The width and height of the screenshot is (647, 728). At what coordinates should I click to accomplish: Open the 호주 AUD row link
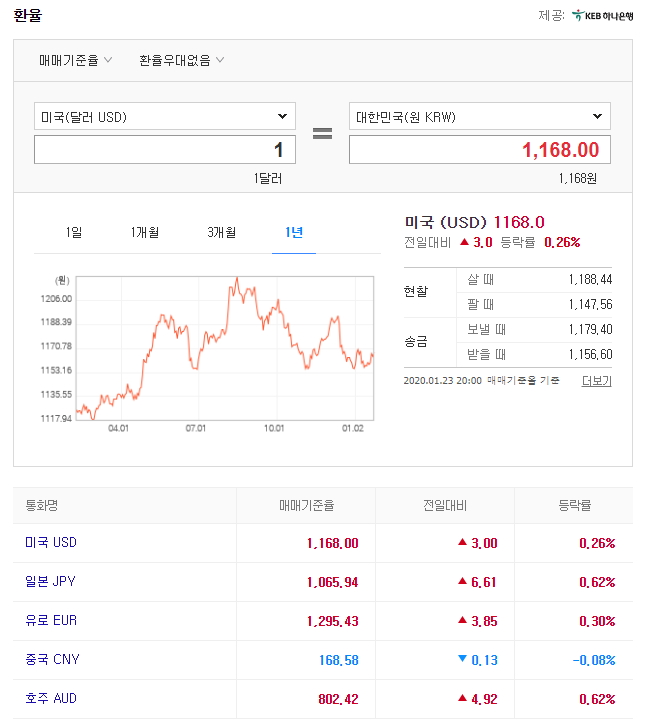(51, 698)
